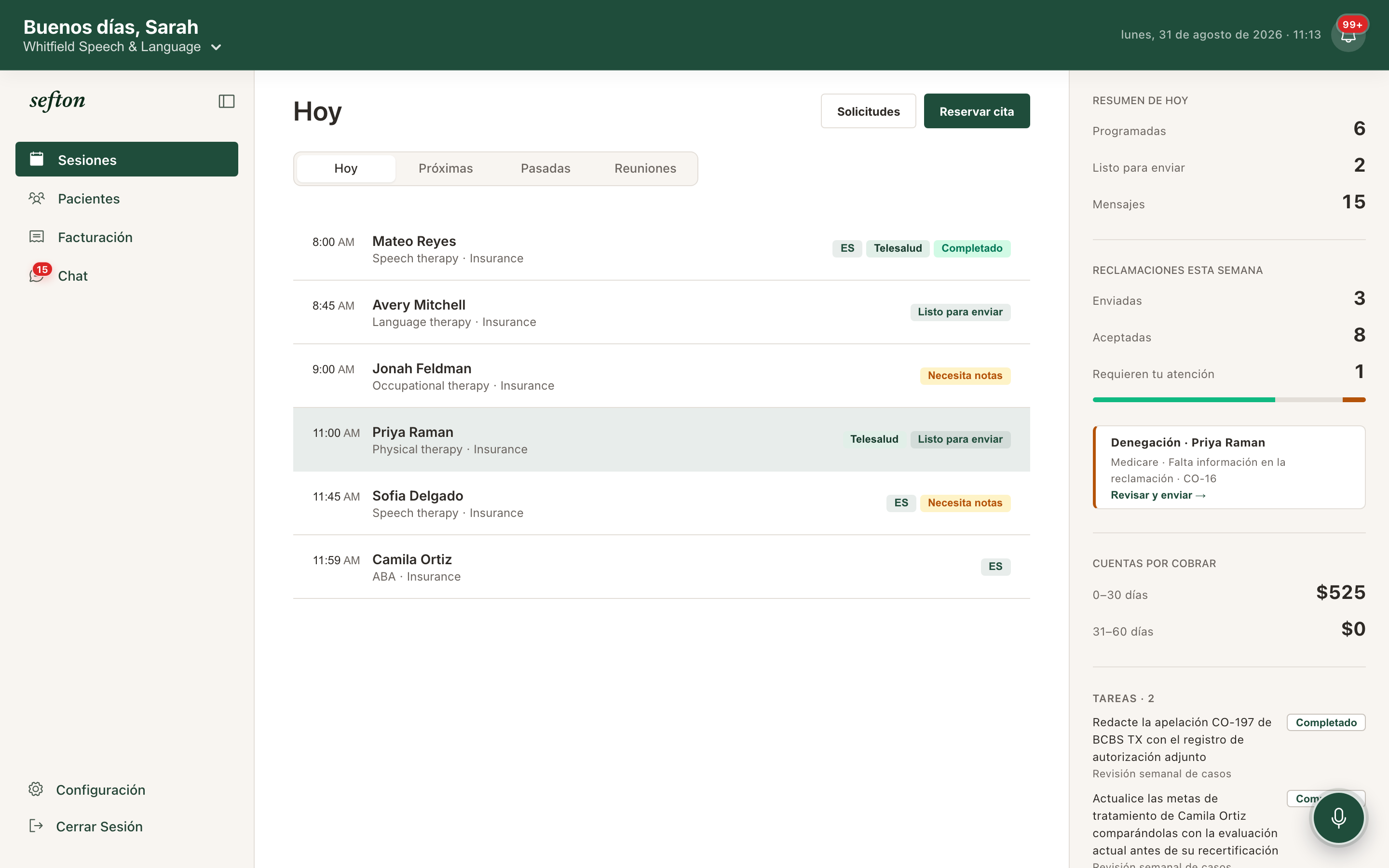Viewport: 1389px width, 868px height.
Task: Open Mateo Reyes session row
Action: [661, 249]
